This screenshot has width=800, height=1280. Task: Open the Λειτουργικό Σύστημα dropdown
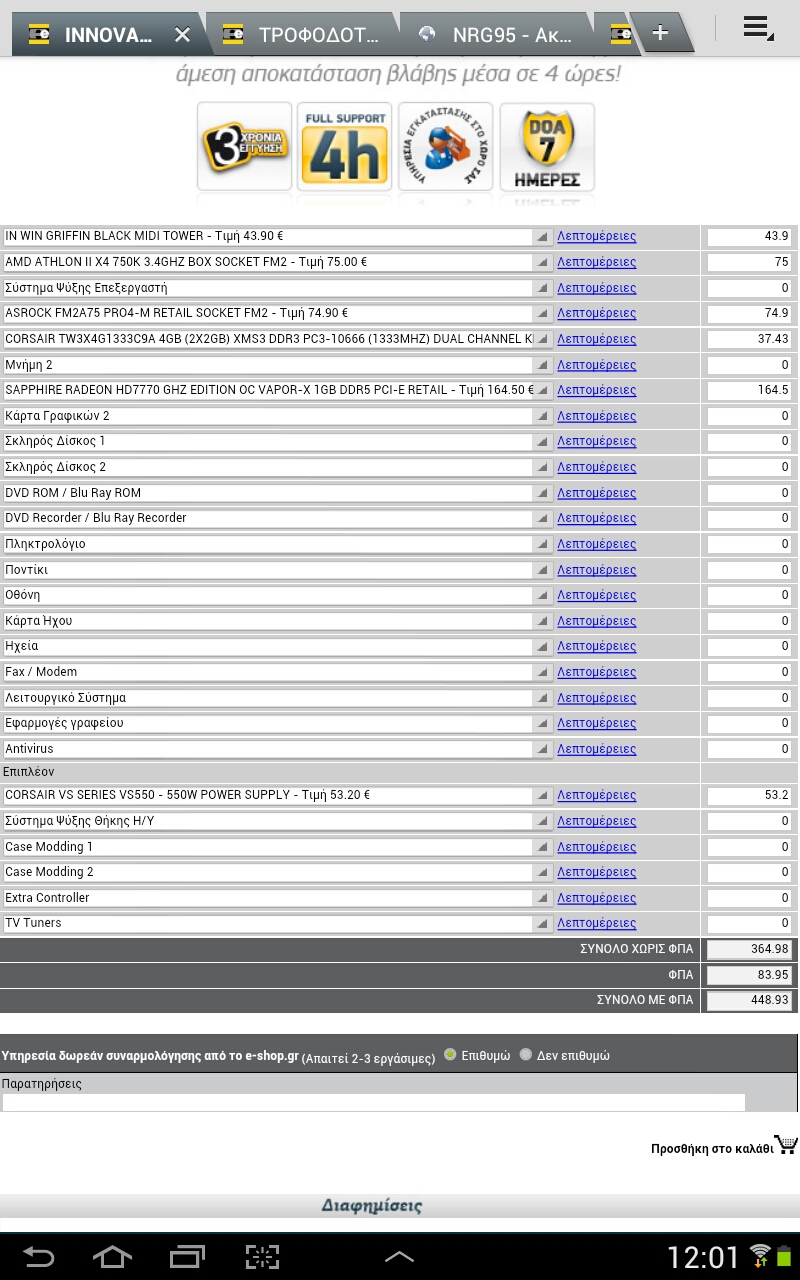[278, 698]
